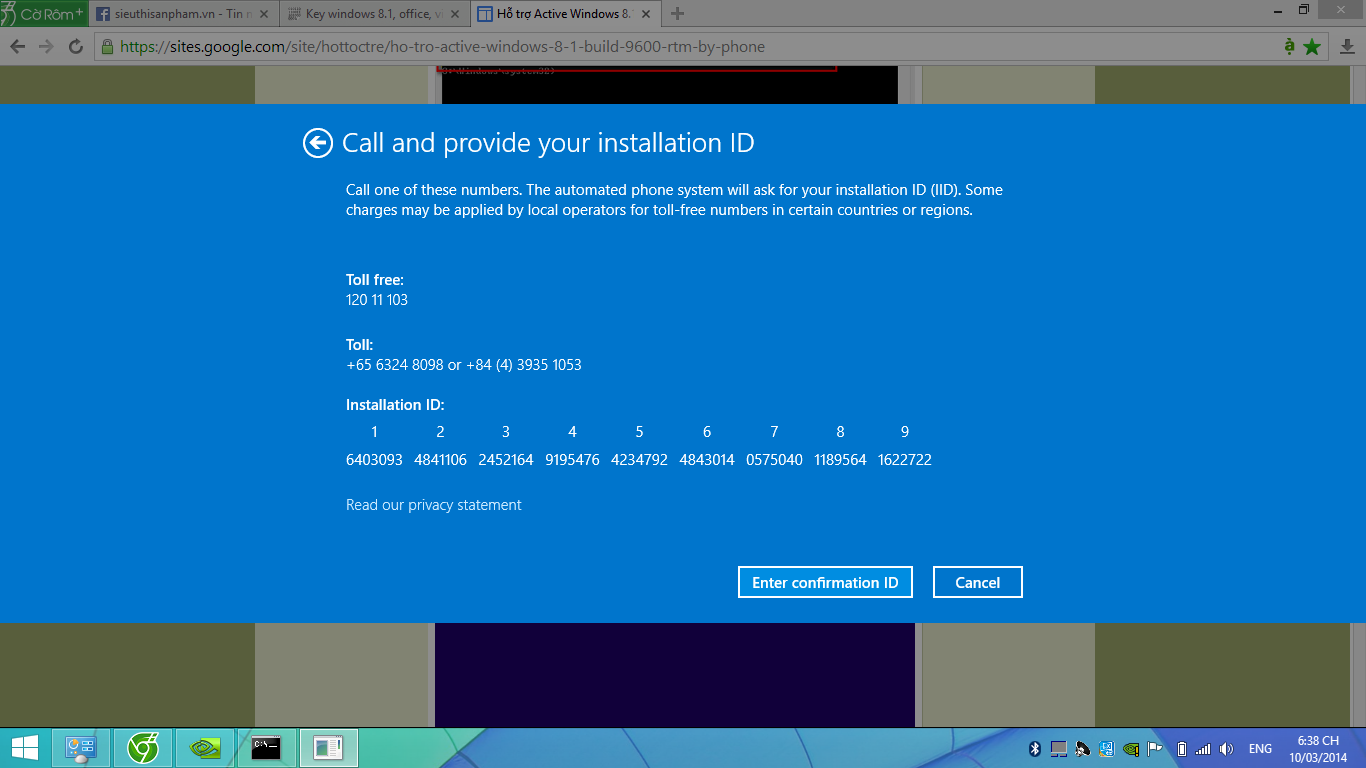Click the toll free number 120 11 103

(377, 300)
